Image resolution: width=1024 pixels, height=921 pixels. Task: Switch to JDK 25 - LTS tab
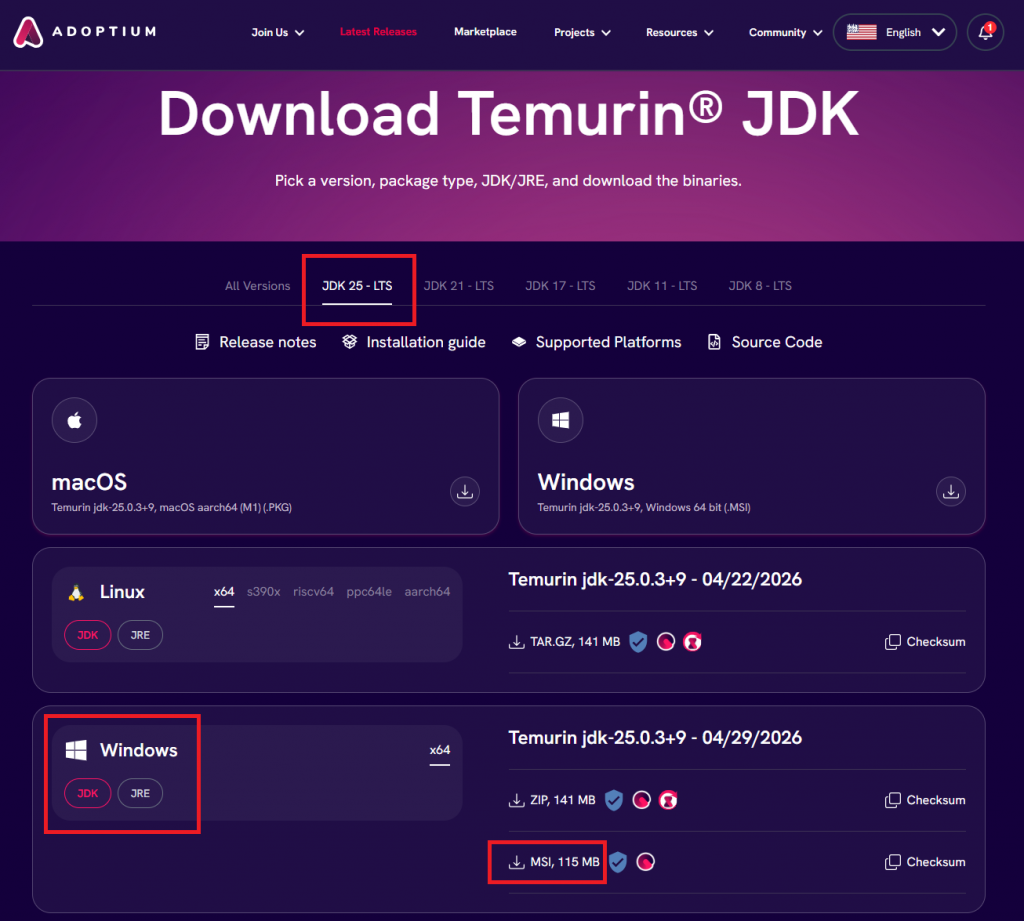tap(357, 285)
